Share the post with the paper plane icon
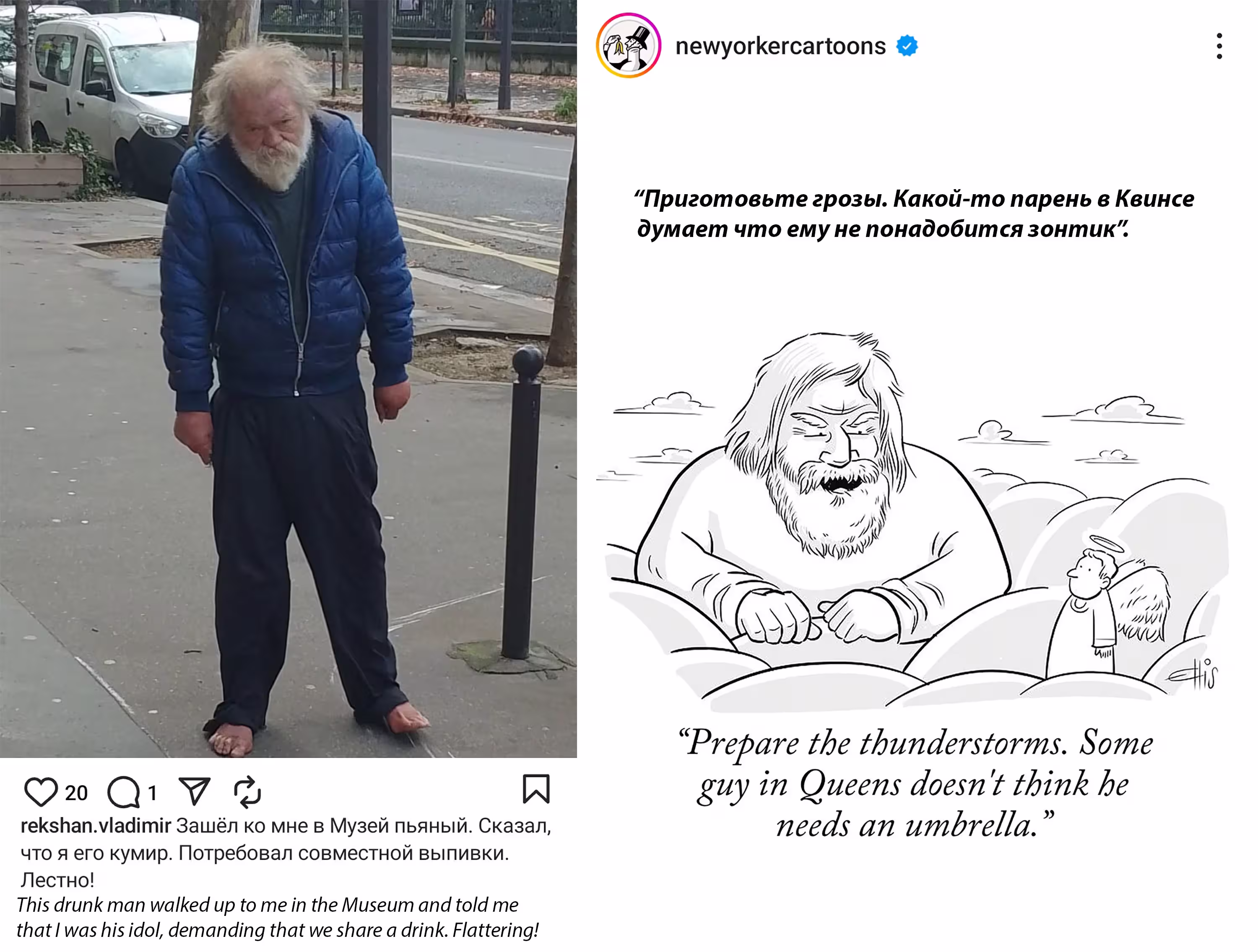 click(x=195, y=791)
